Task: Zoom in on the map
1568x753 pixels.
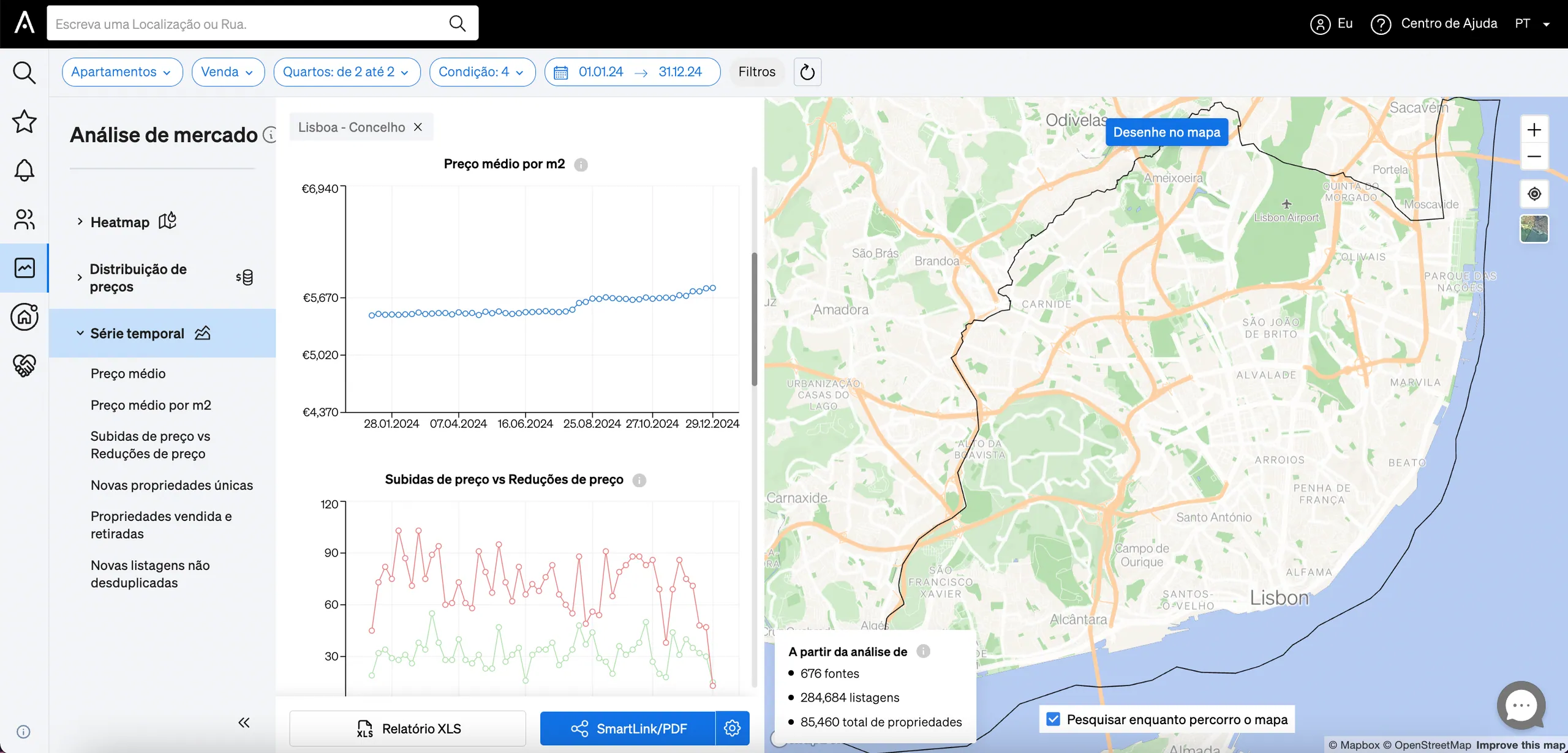Action: point(1534,130)
